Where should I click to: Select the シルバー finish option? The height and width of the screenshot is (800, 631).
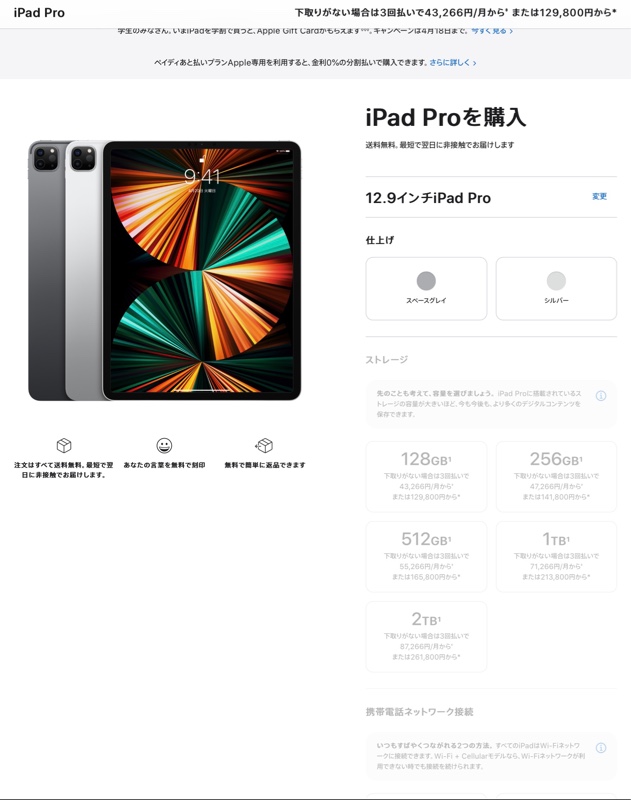556,289
